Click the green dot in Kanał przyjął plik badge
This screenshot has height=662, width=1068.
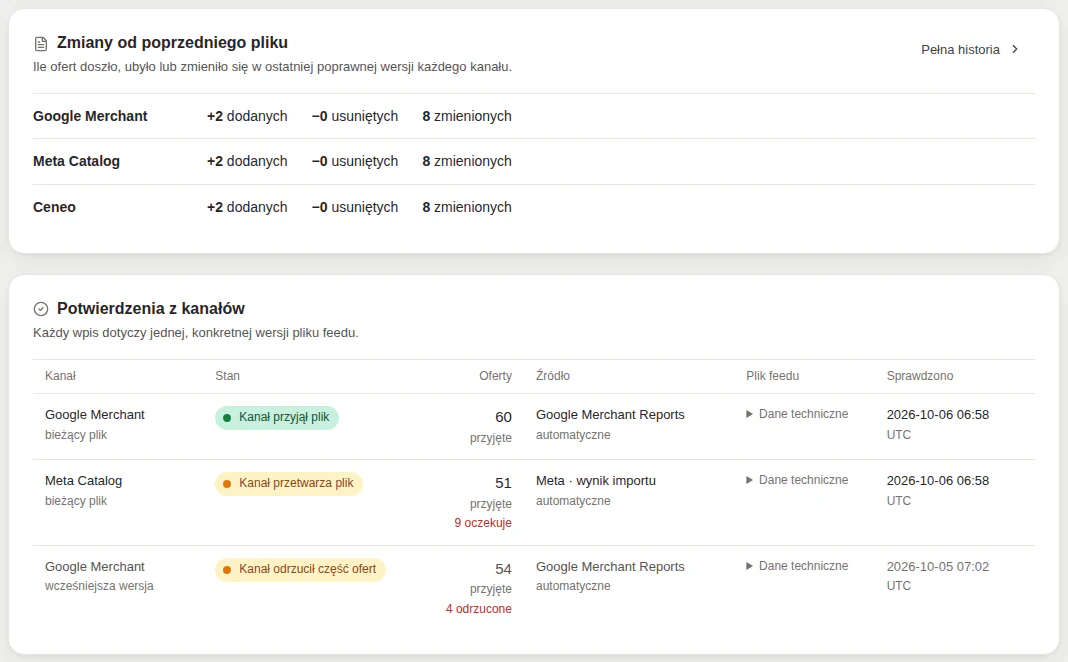[x=227, y=417]
